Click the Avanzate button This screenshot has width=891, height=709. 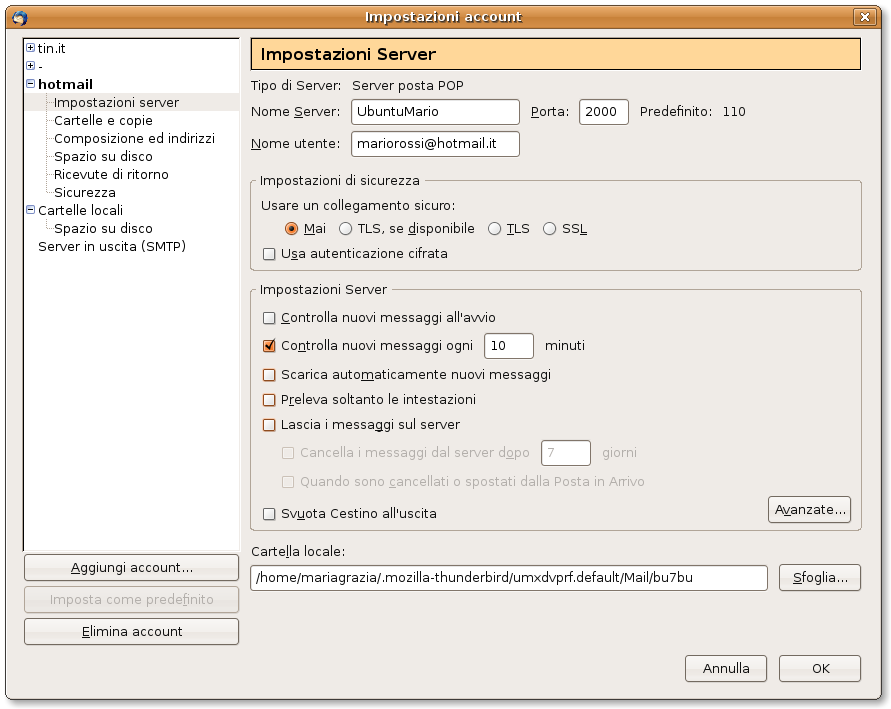click(809, 509)
